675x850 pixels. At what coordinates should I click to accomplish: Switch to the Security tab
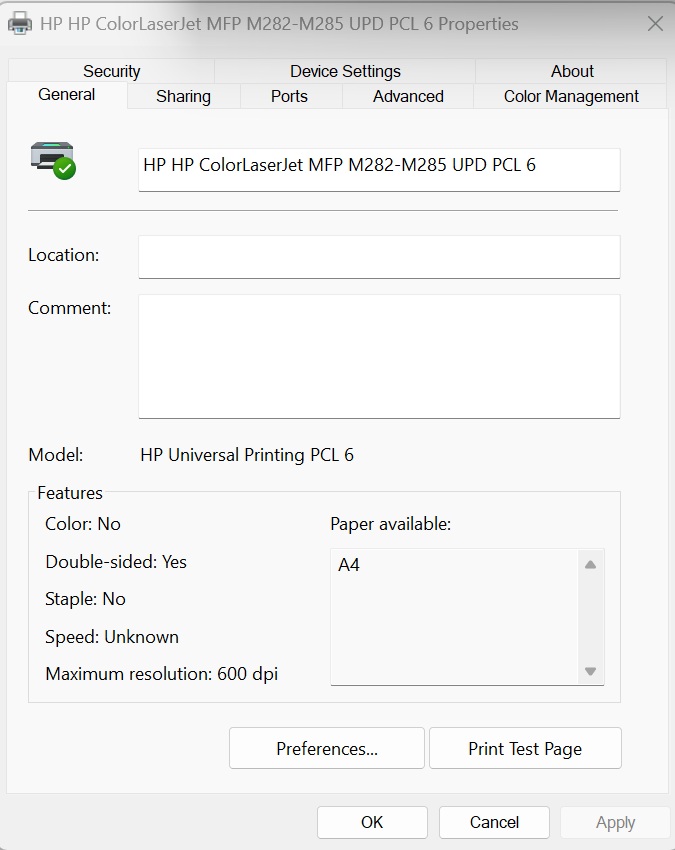[112, 71]
